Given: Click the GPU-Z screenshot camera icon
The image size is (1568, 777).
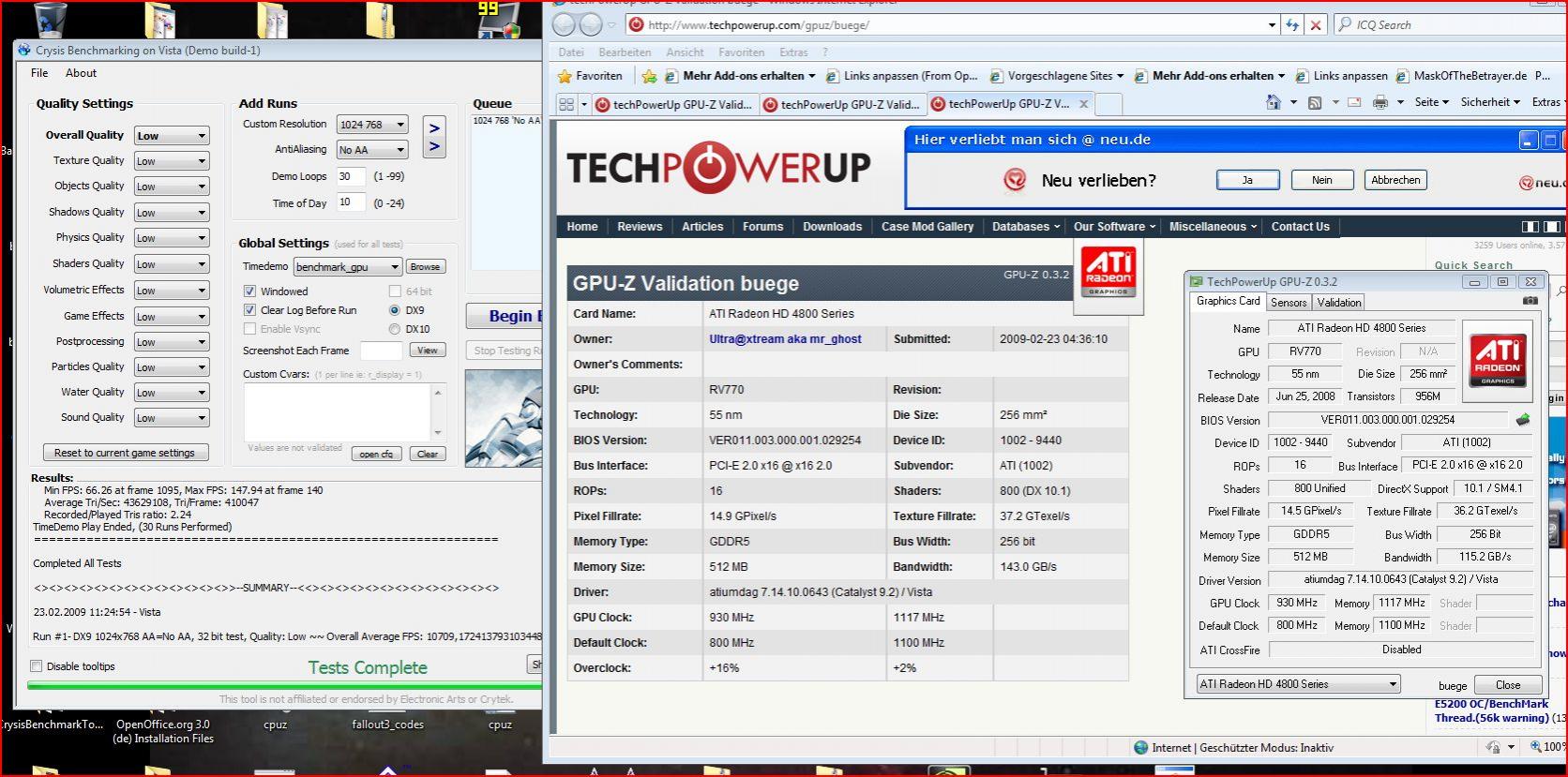Looking at the screenshot, I should (1530, 301).
